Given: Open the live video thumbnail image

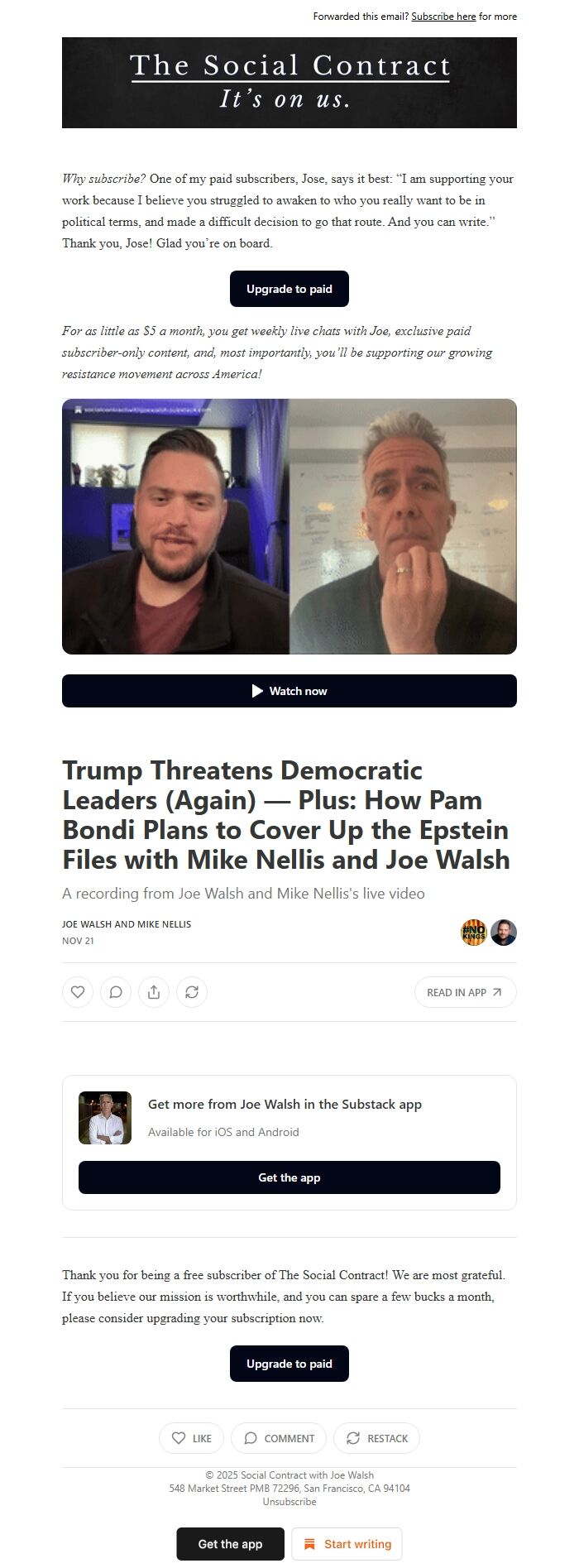Looking at the screenshot, I should 289,526.
